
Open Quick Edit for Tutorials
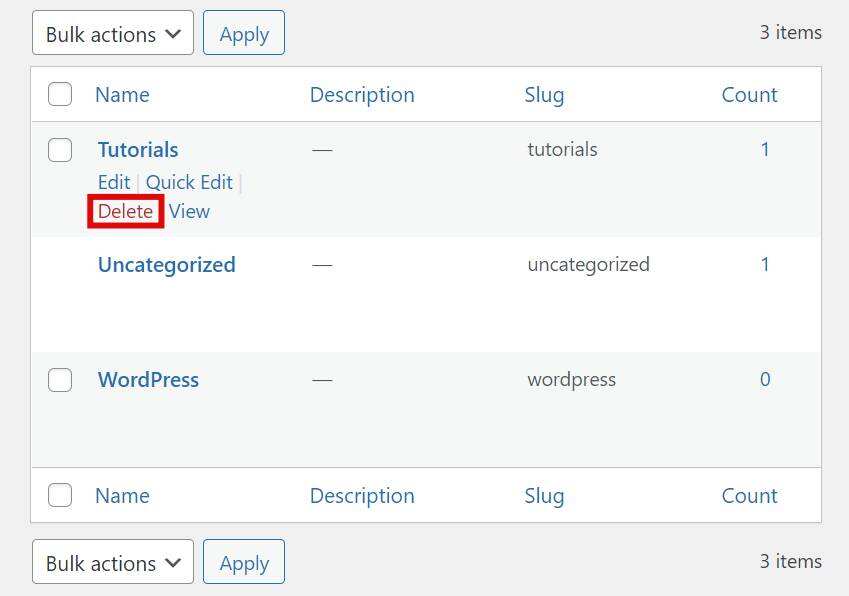click(189, 182)
